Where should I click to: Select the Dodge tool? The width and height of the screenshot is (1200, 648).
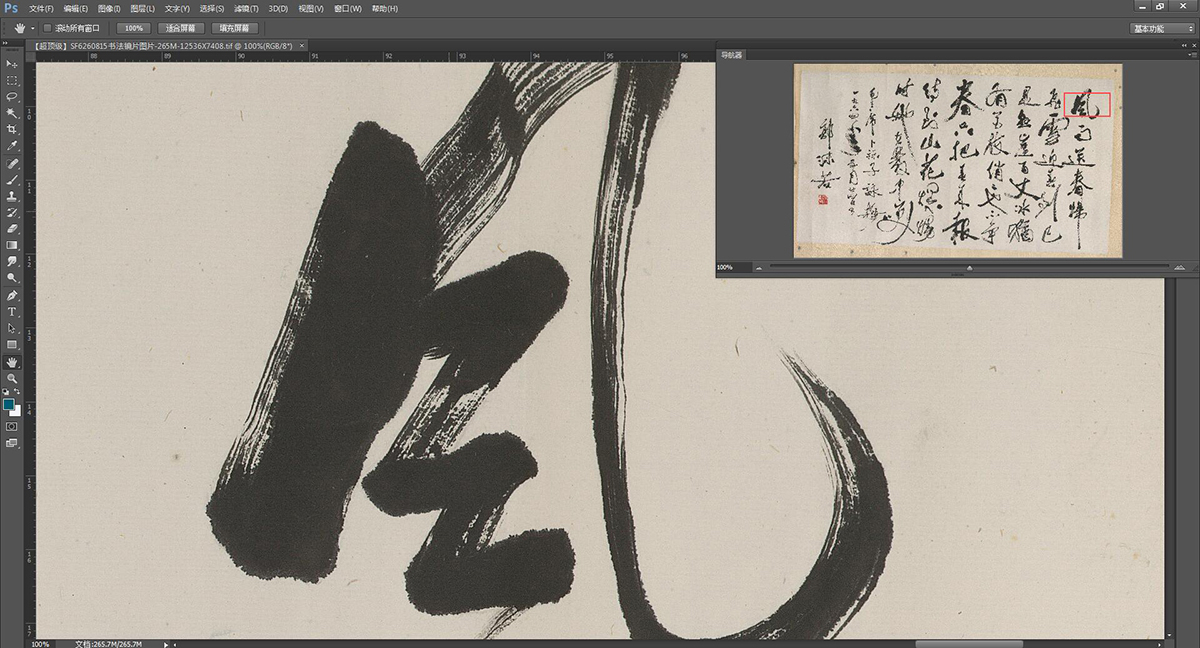(12, 278)
